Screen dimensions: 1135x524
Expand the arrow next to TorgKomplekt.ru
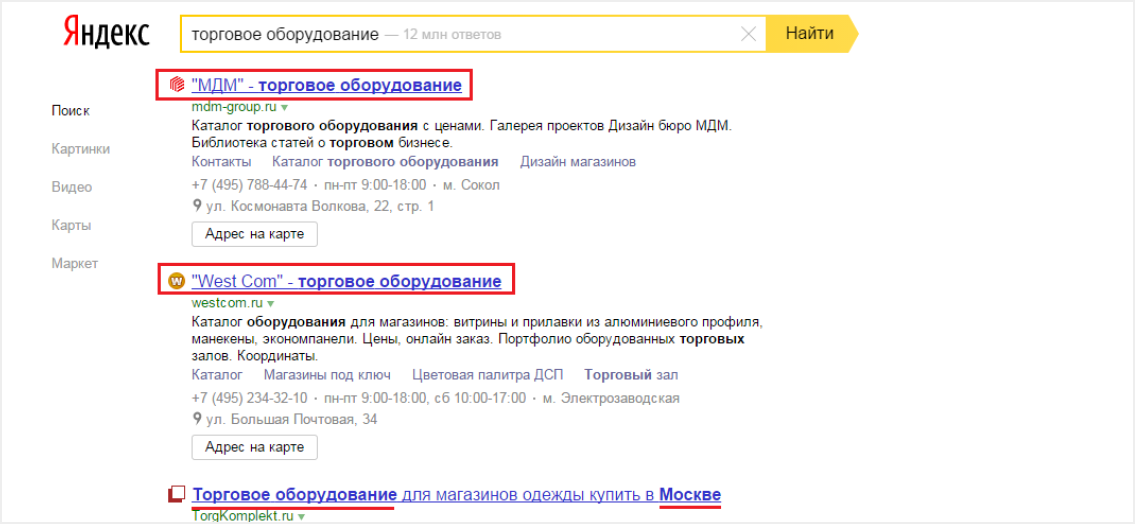pos(300,517)
